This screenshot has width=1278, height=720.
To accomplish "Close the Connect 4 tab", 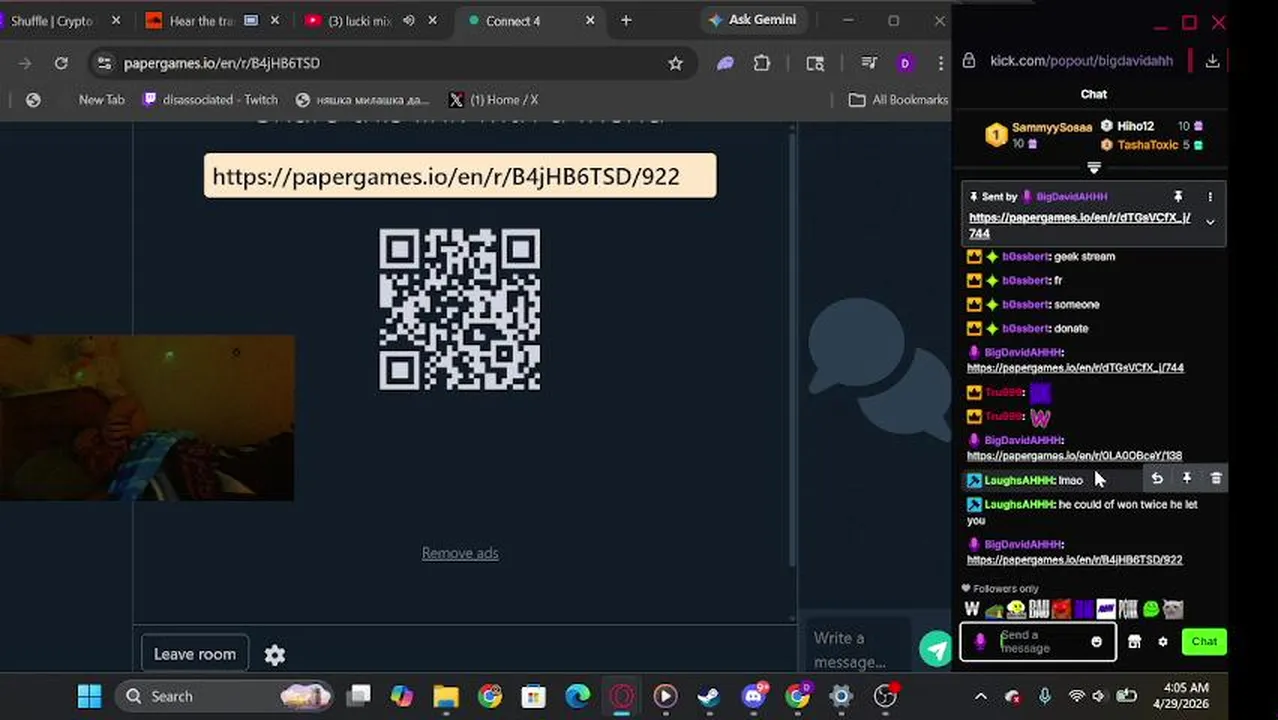I will point(590,21).
